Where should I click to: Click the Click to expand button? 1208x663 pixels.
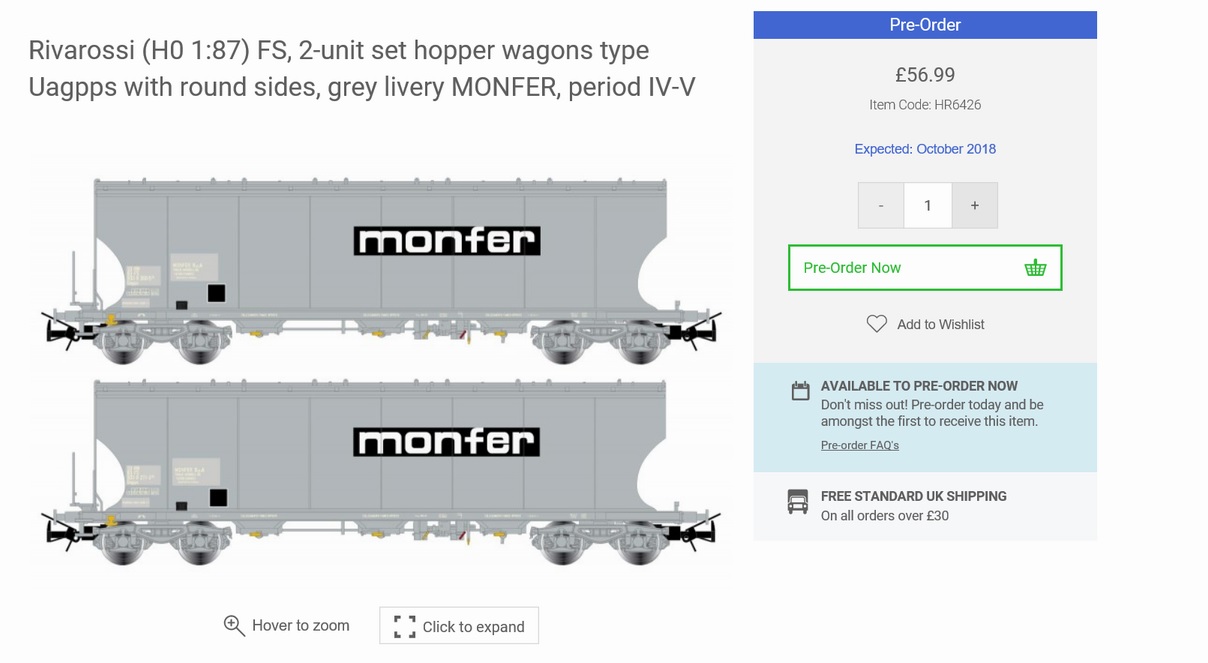coord(459,626)
